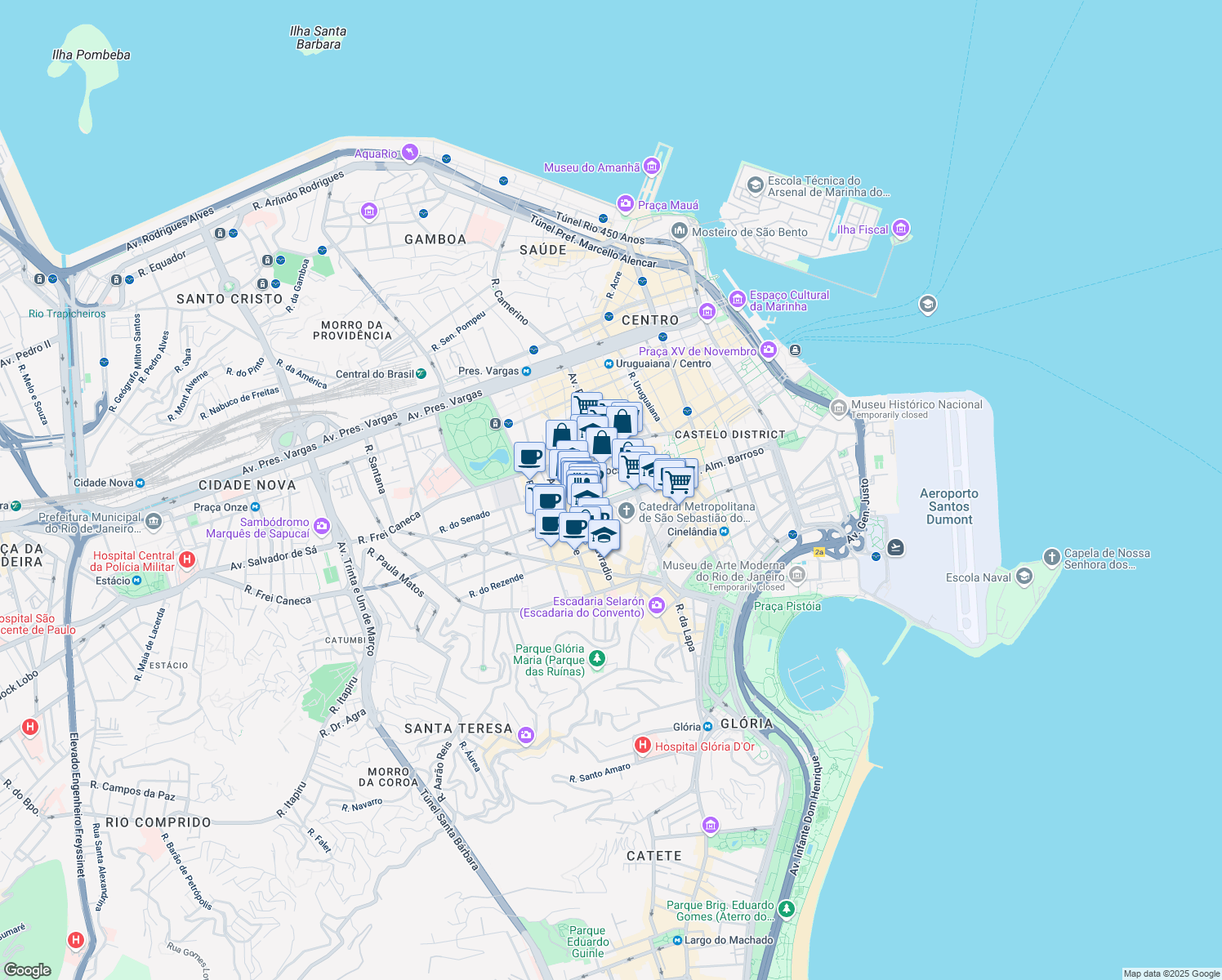Viewport: 1222px width, 980px height.
Task: Click the 'CASTELO DISTRICT' label
Action: (x=729, y=434)
